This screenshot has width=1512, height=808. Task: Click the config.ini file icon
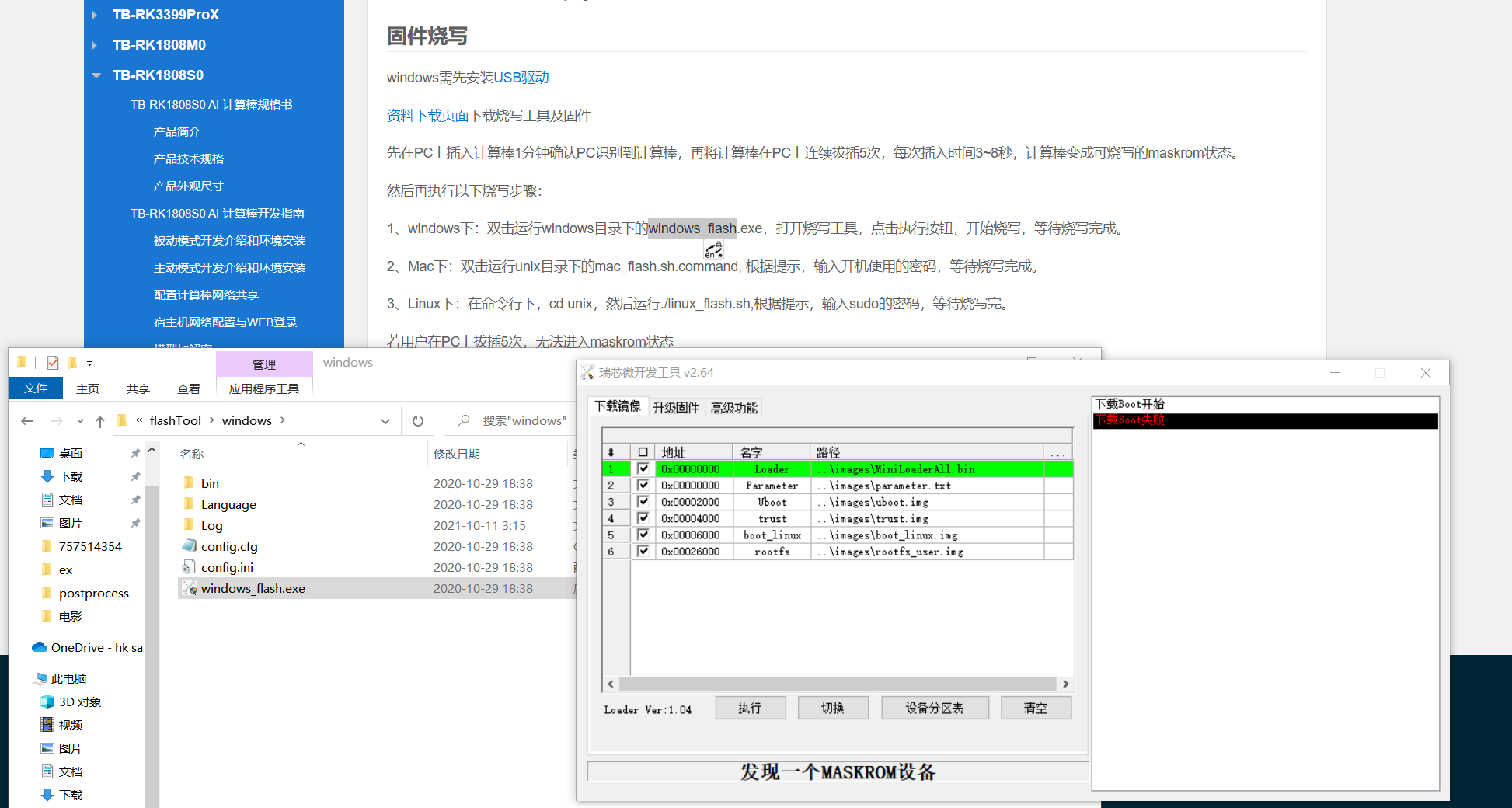tap(189, 568)
